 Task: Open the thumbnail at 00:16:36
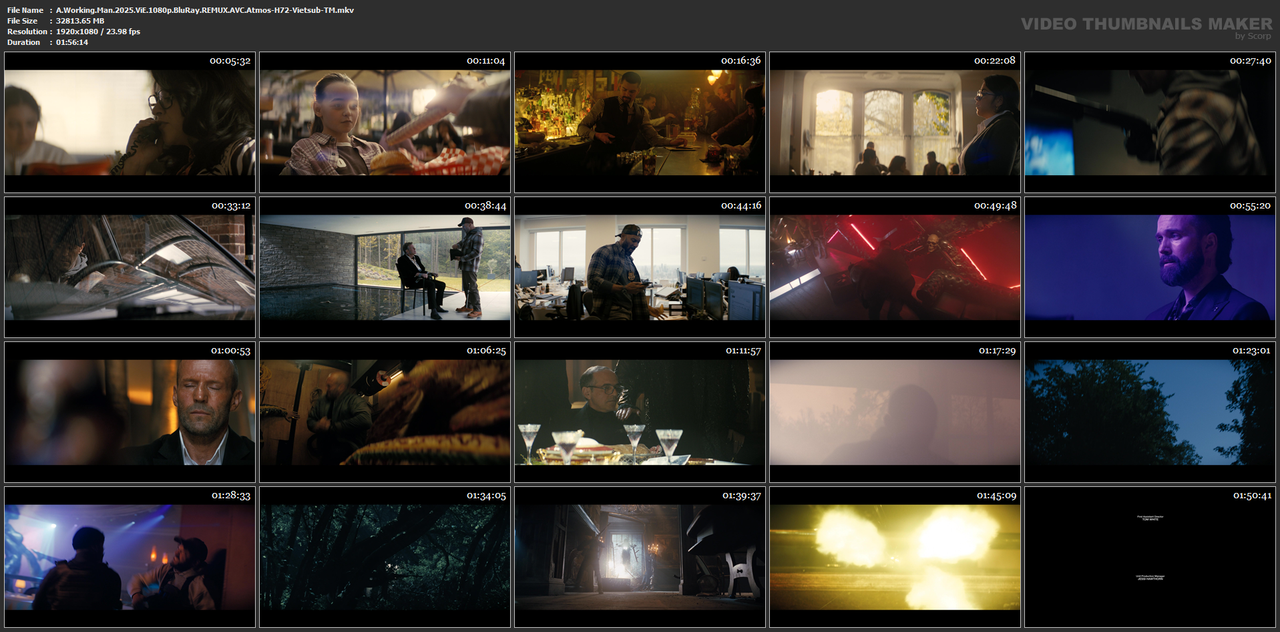pyautogui.click(x=640, y=122)
